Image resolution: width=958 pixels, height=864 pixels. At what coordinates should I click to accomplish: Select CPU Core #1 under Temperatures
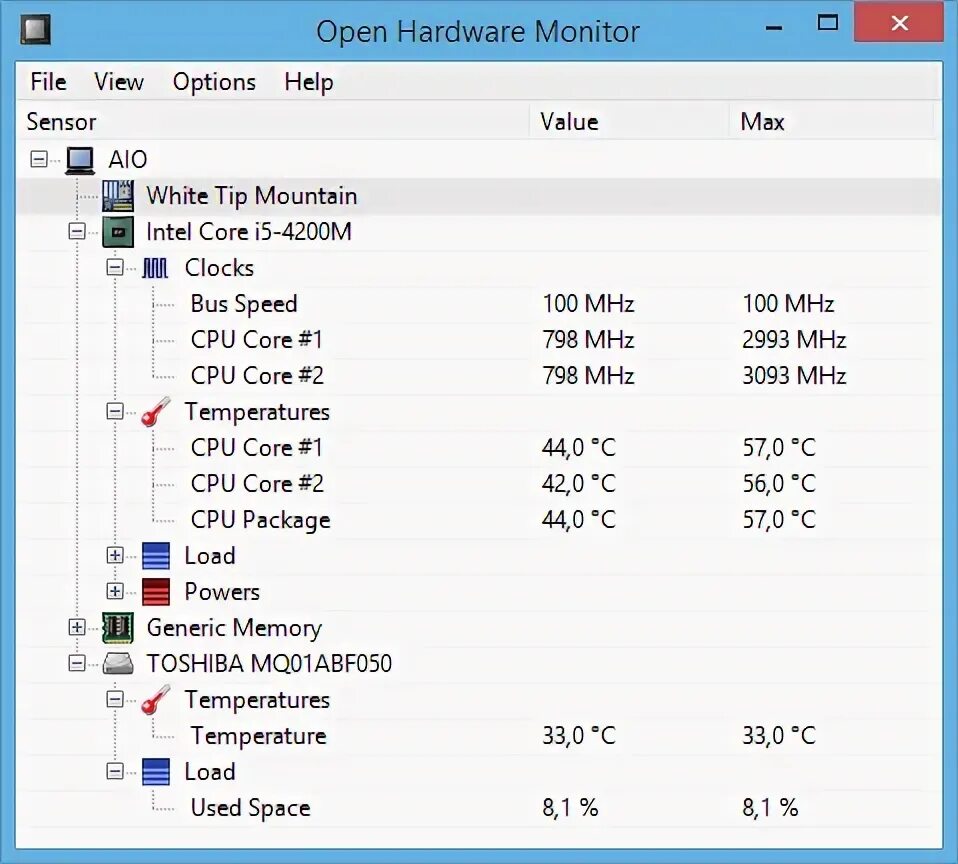click(x=478, y=448)
